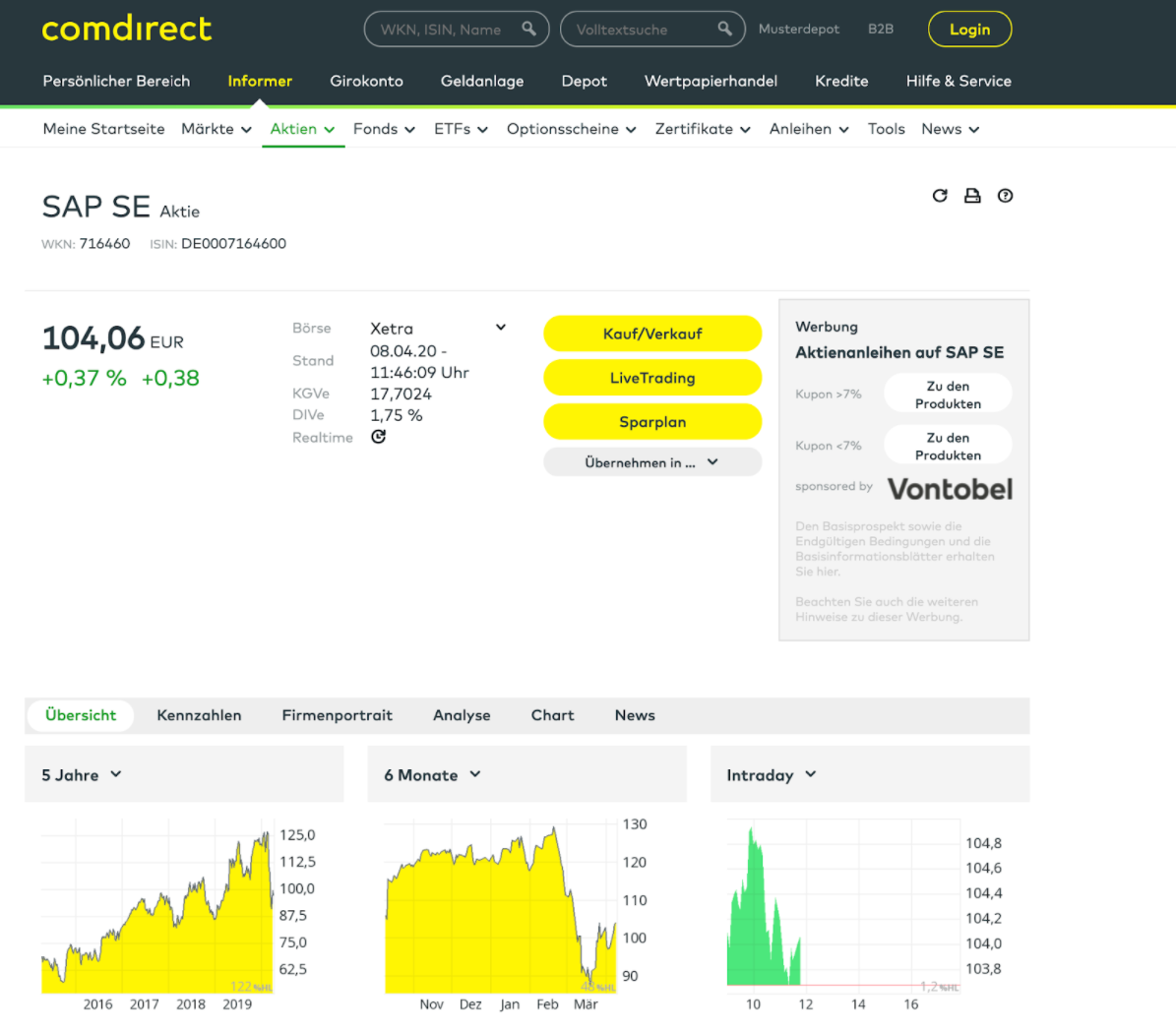Open the Depot main menu
The height and width of the screenshot is (1032, 1176).
click(584, 81)
